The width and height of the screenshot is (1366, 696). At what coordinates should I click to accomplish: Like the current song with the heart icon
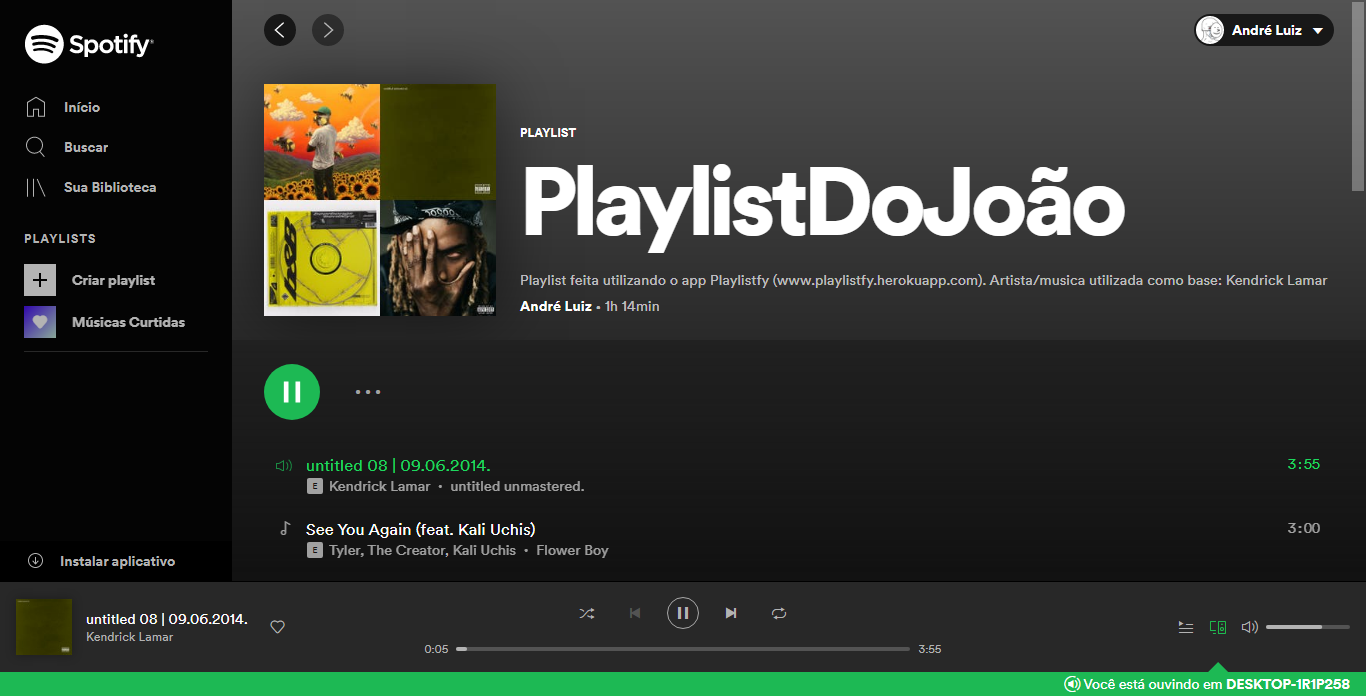tap(278, 627)
